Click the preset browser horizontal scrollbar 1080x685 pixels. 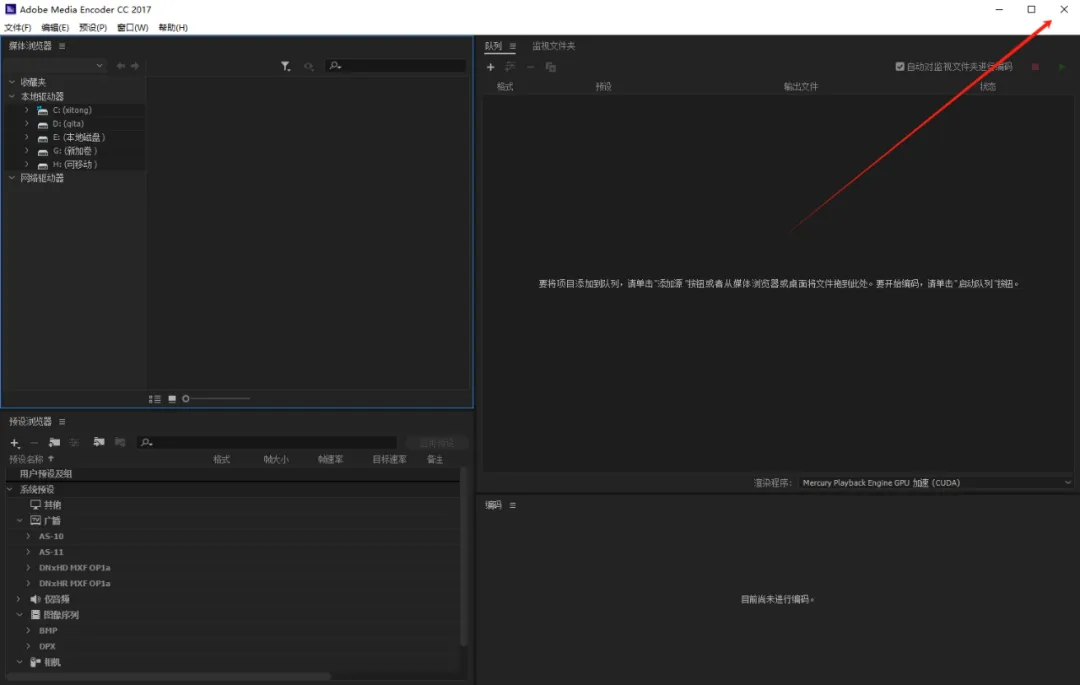click(169, 676)
